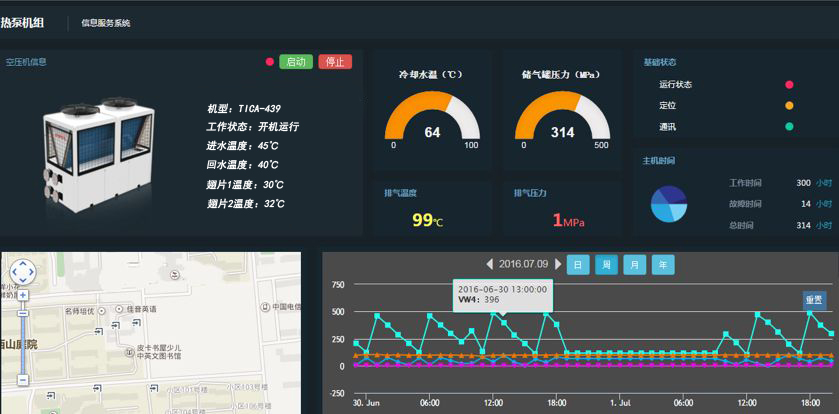This screenshot has width=839, height=414.
Task: Select the 年 year chart range
Action: pyautogui.click(x=662, y=264)
